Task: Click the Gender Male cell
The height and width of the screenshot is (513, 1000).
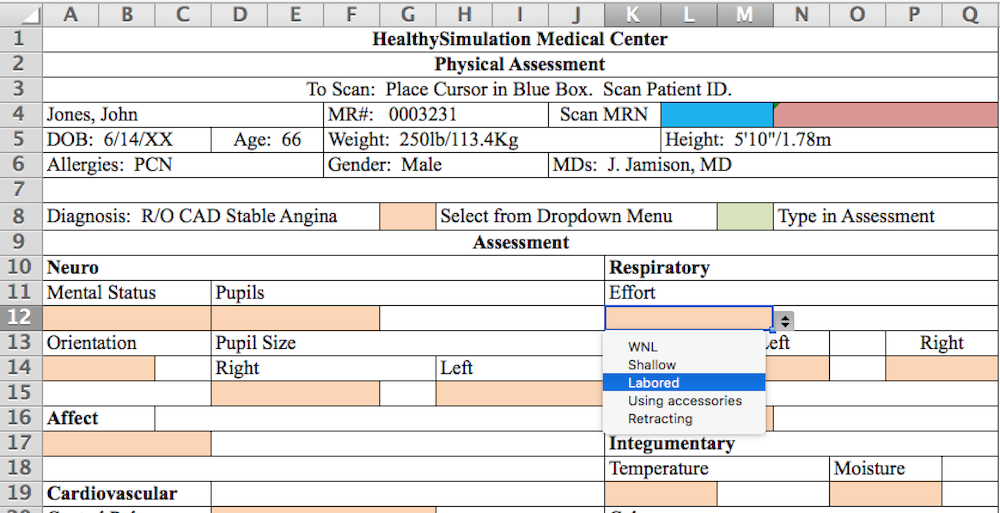Action: point(436,165)
